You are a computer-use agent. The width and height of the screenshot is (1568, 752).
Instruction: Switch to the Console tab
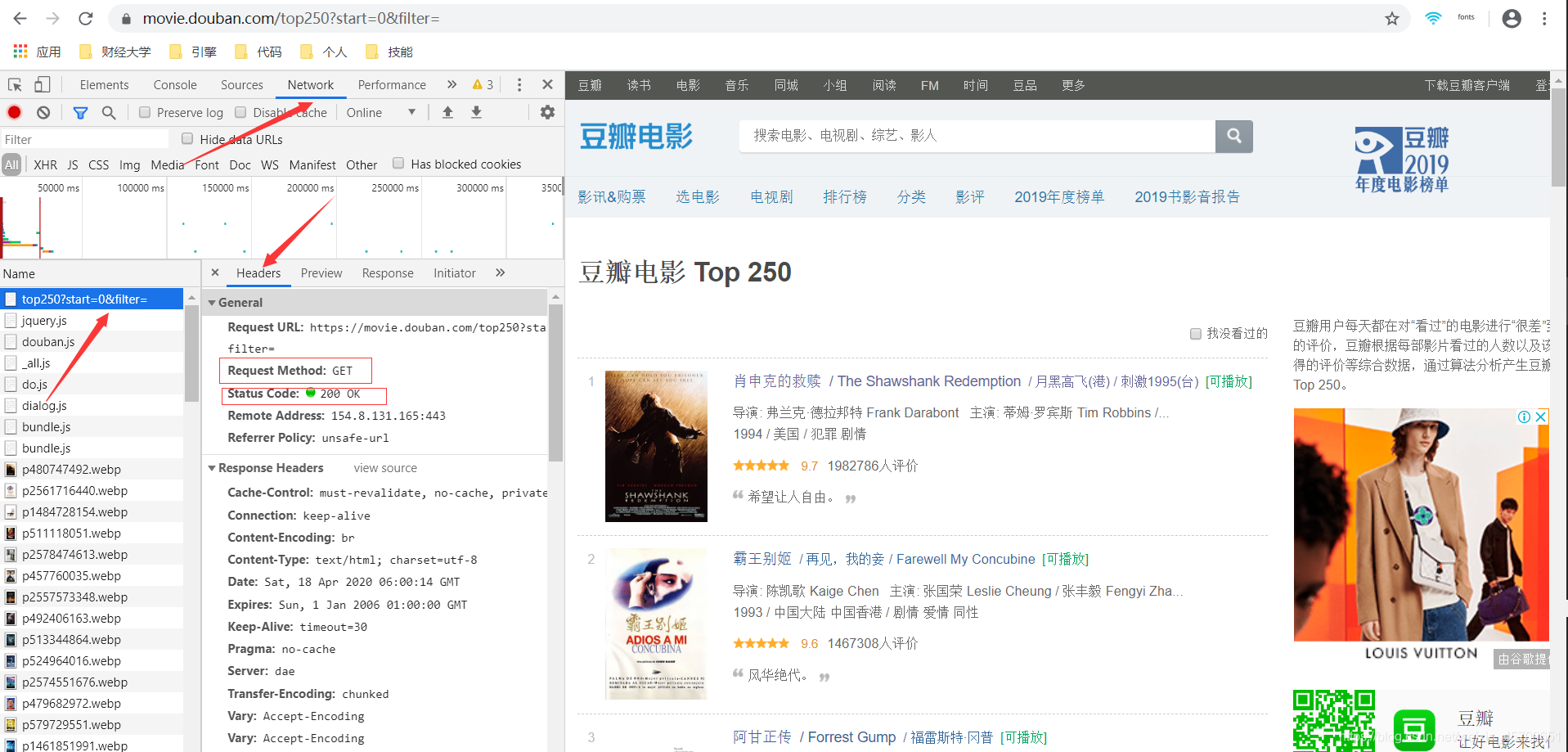175,84
